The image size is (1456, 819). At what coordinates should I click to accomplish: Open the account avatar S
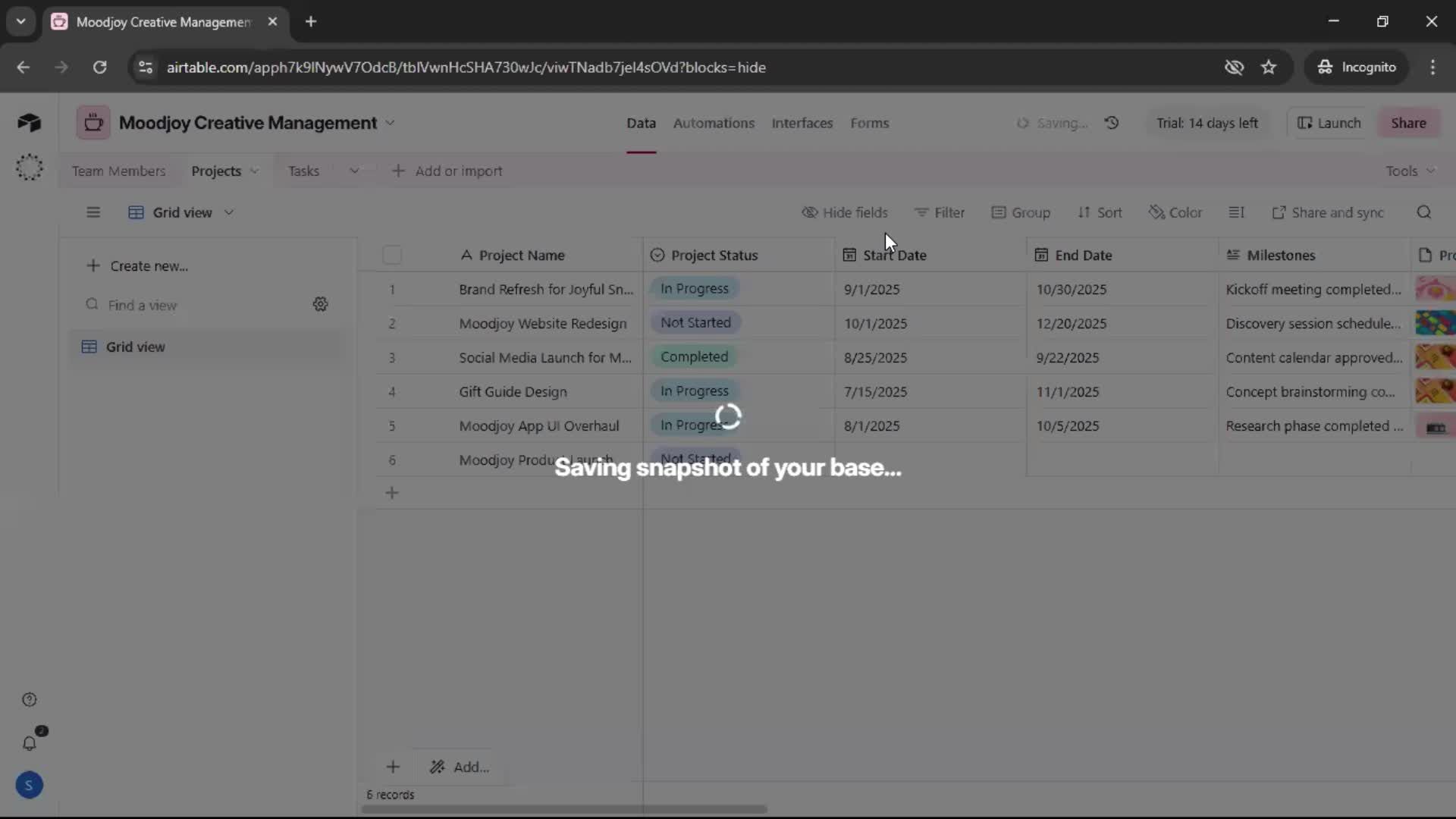29,785
